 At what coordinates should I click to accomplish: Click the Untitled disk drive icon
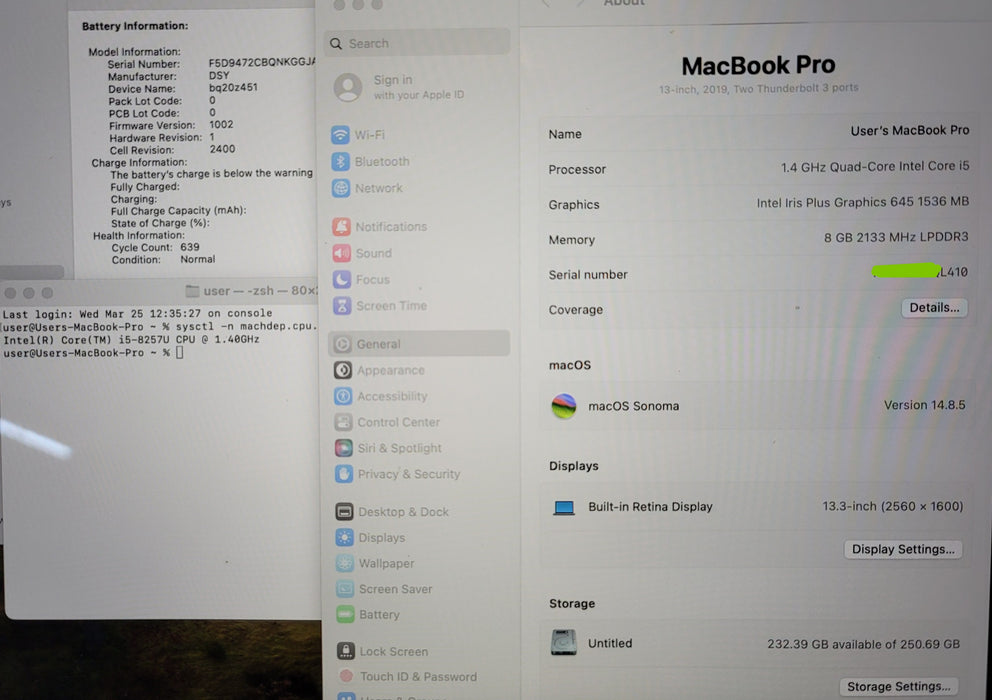pyautogui.click(x=564, y=642)
